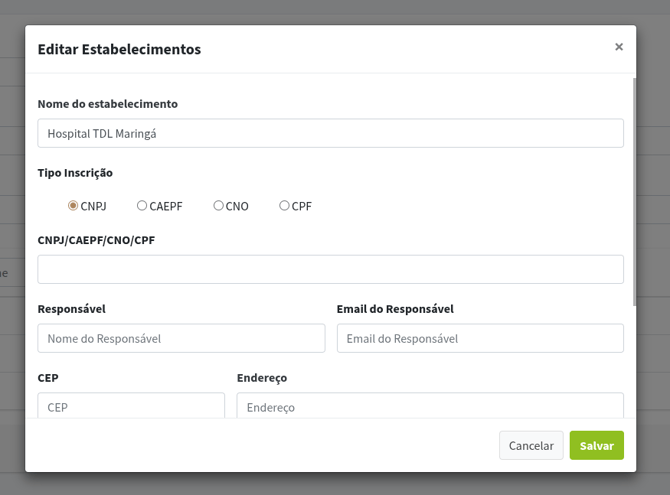
Task: Select the CNPJ radio option
Action: click(73, 206)
